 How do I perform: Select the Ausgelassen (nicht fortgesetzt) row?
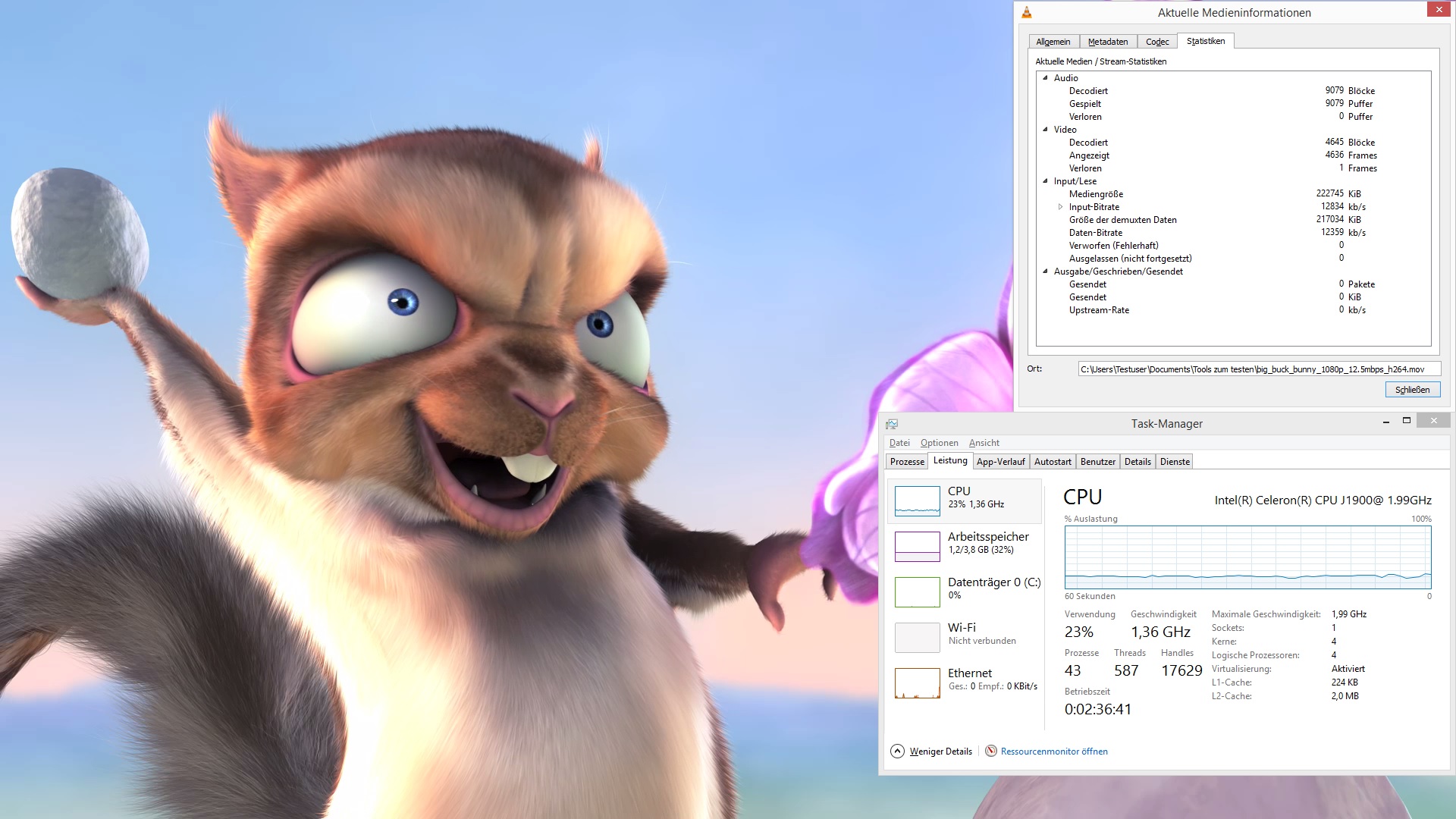[1233, 259]
